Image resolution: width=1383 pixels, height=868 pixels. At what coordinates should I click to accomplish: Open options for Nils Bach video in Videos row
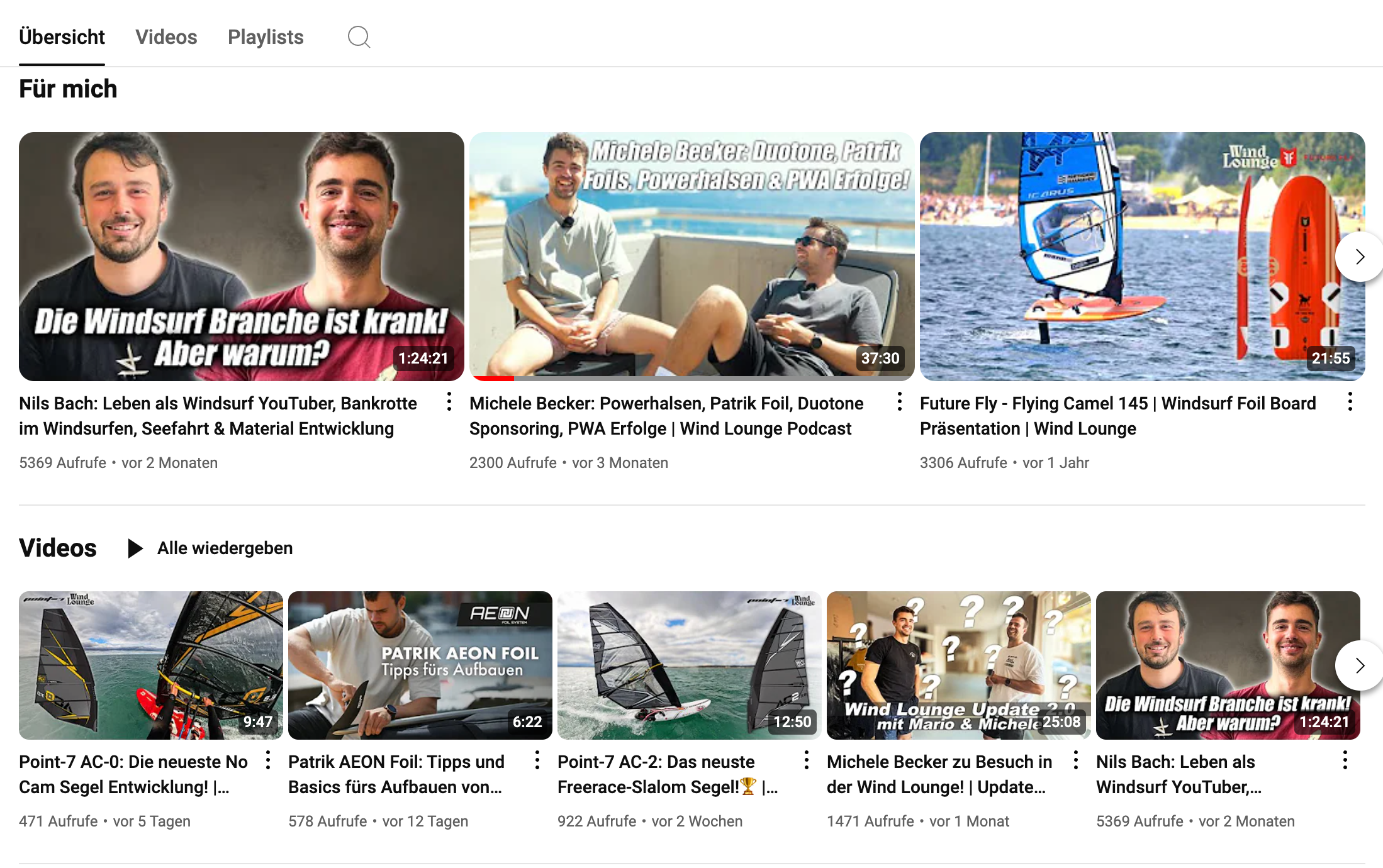coord(1345,760)
